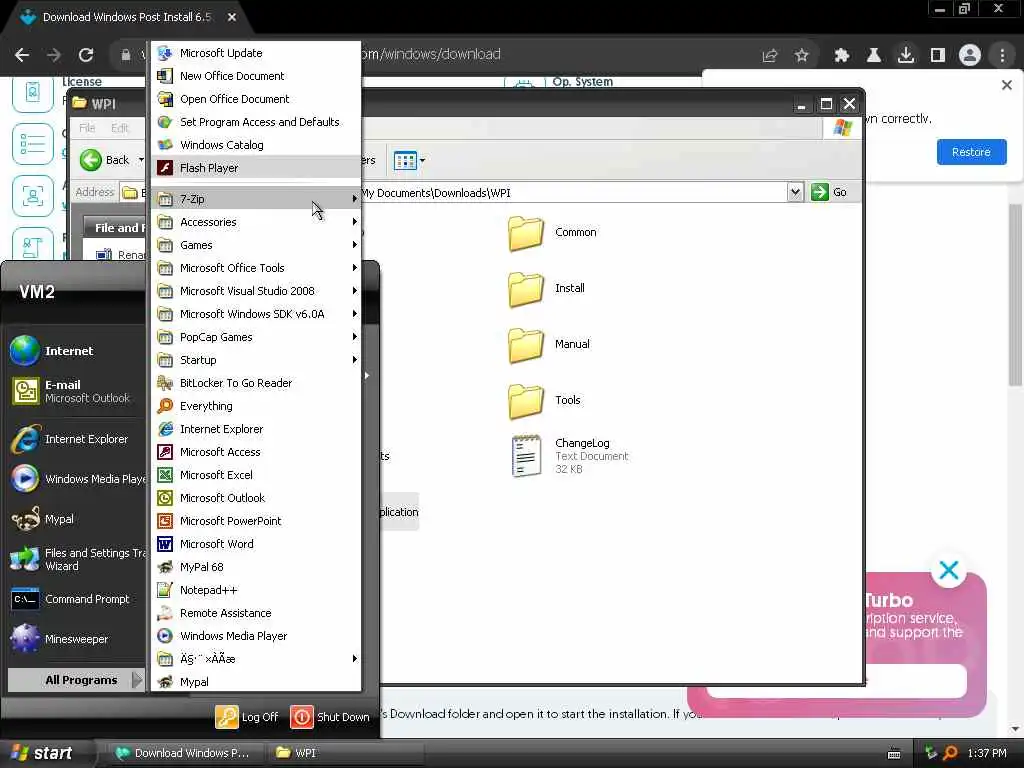Open Mypal at bottom of programs list
Image resolution: width=1024 pixels, height=768 pixels.
tap(255, 681)
